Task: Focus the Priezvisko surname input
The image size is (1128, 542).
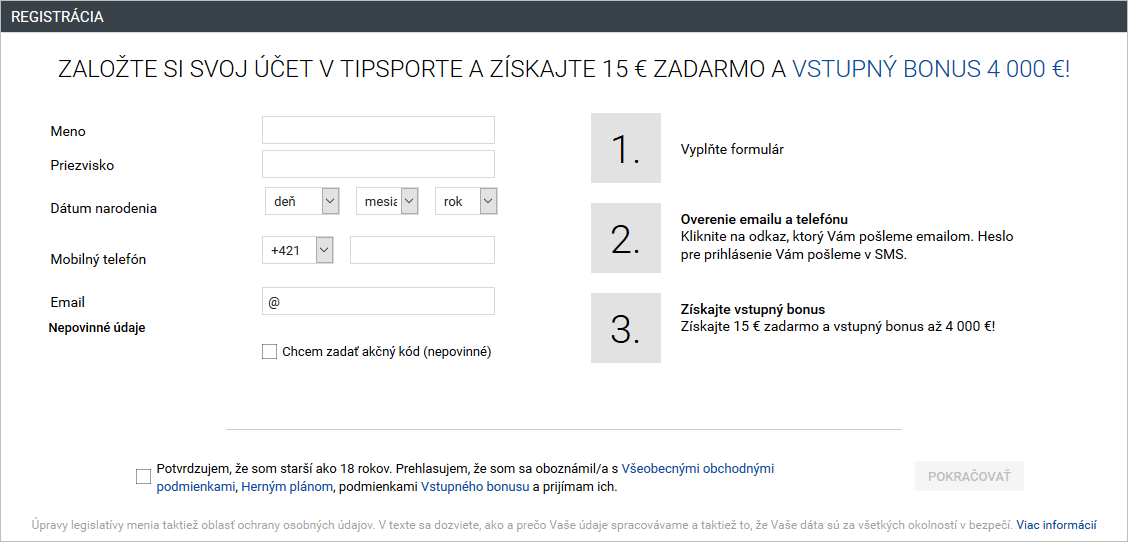Action: (378, 164)
